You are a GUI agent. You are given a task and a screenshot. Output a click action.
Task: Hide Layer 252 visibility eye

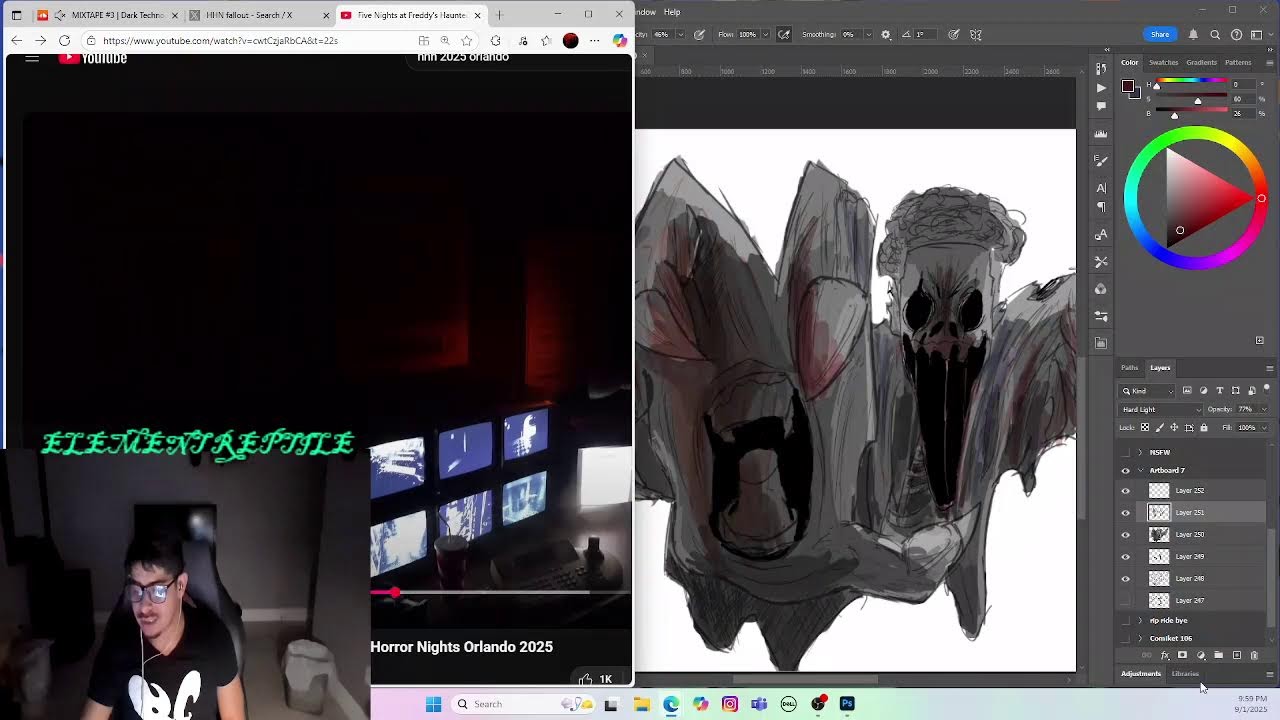(1125, 491)
